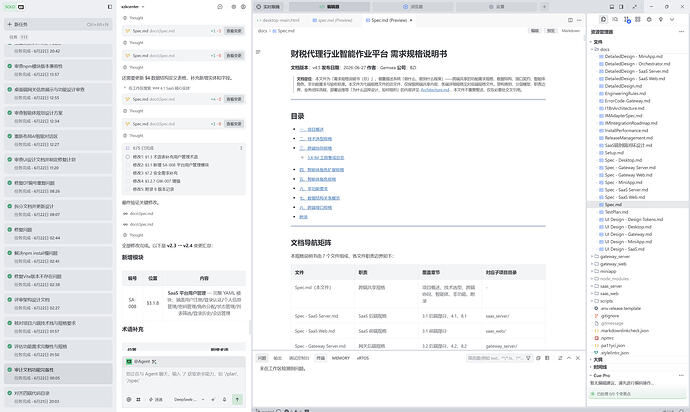
Task: Split the Spec.md editor view
Action: (570, 20)
